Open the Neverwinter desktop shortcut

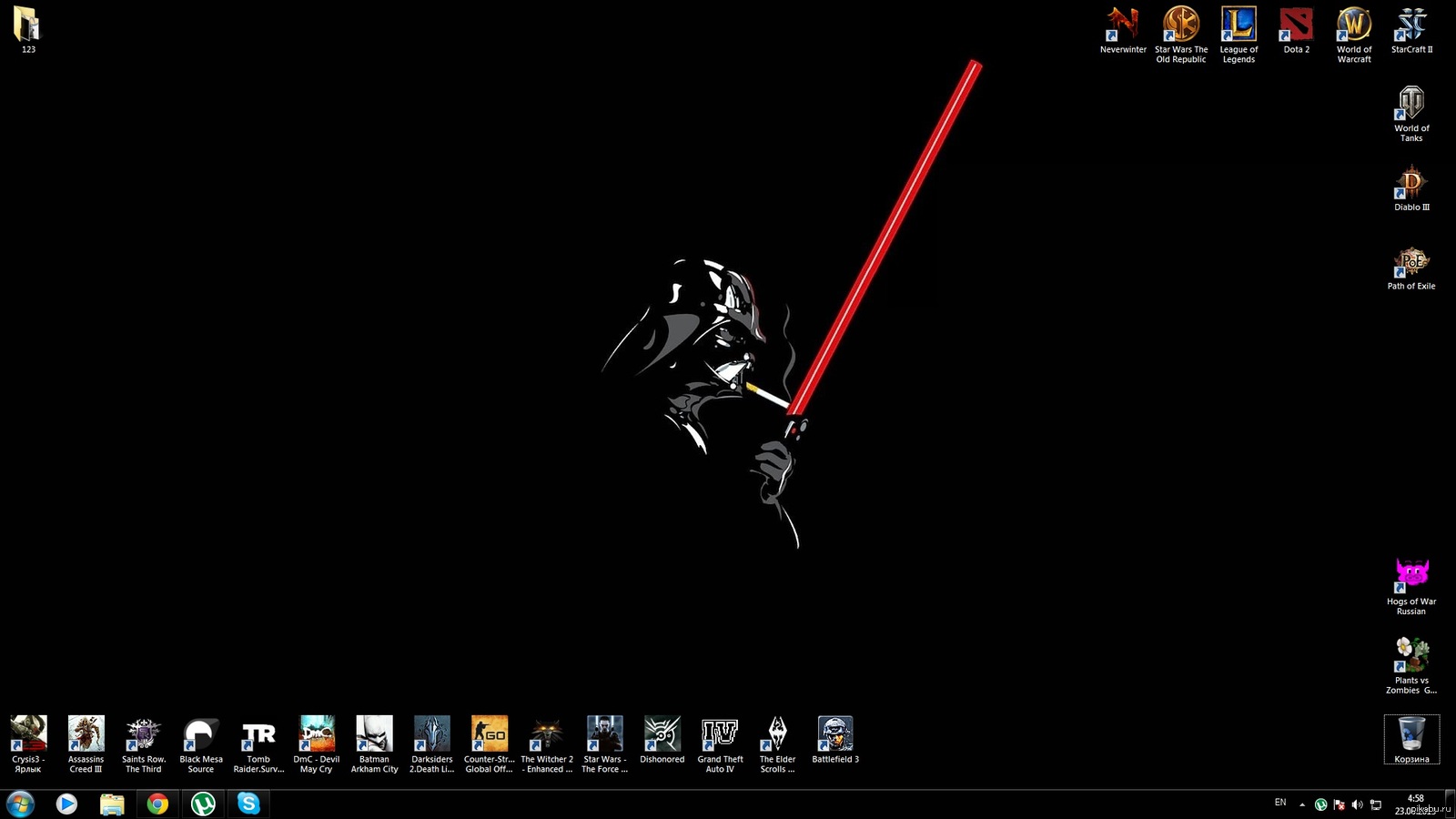click(x=1122, y=25)
